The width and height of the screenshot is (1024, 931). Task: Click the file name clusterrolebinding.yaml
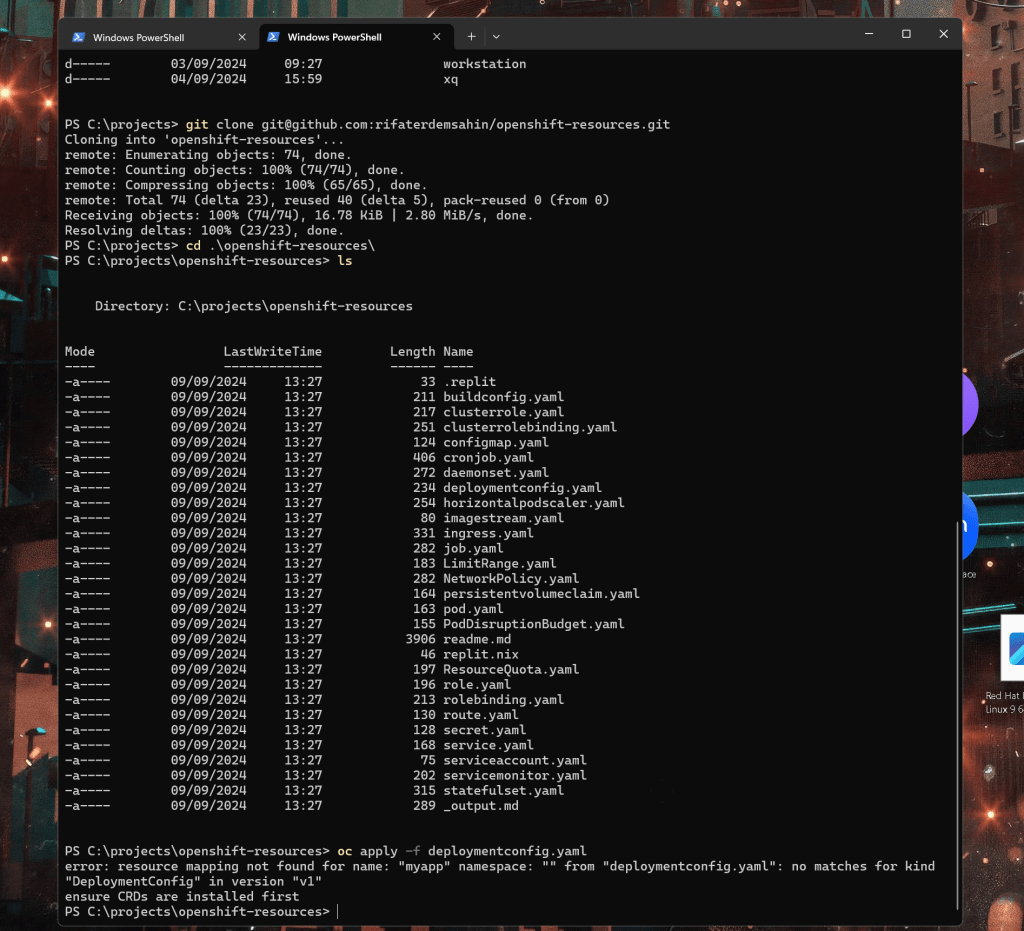click(x=530, y=427)
